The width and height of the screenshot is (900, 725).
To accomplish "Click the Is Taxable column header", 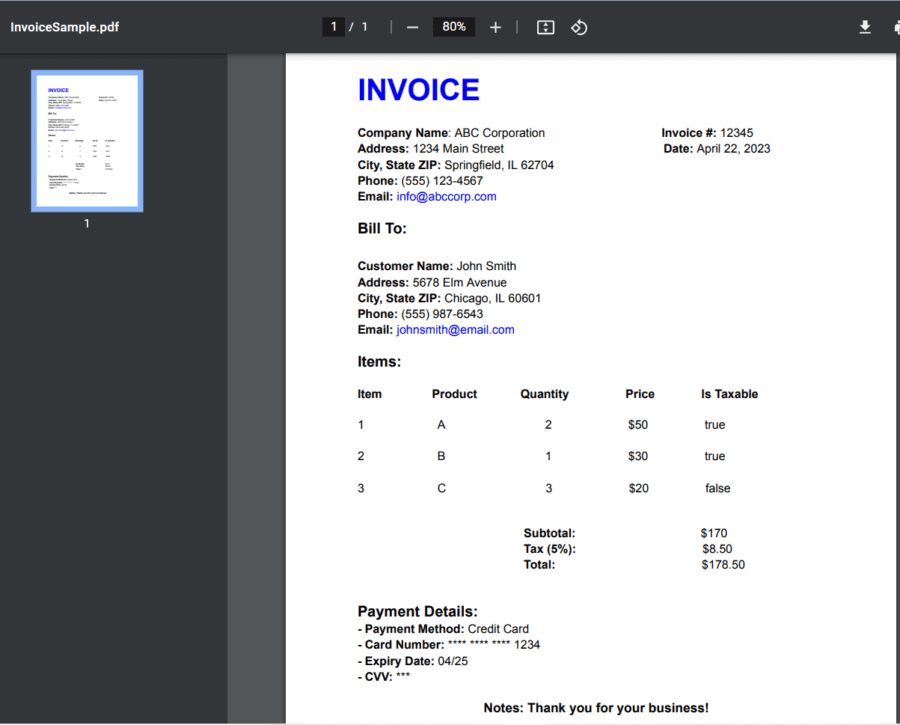I will 729,394.
